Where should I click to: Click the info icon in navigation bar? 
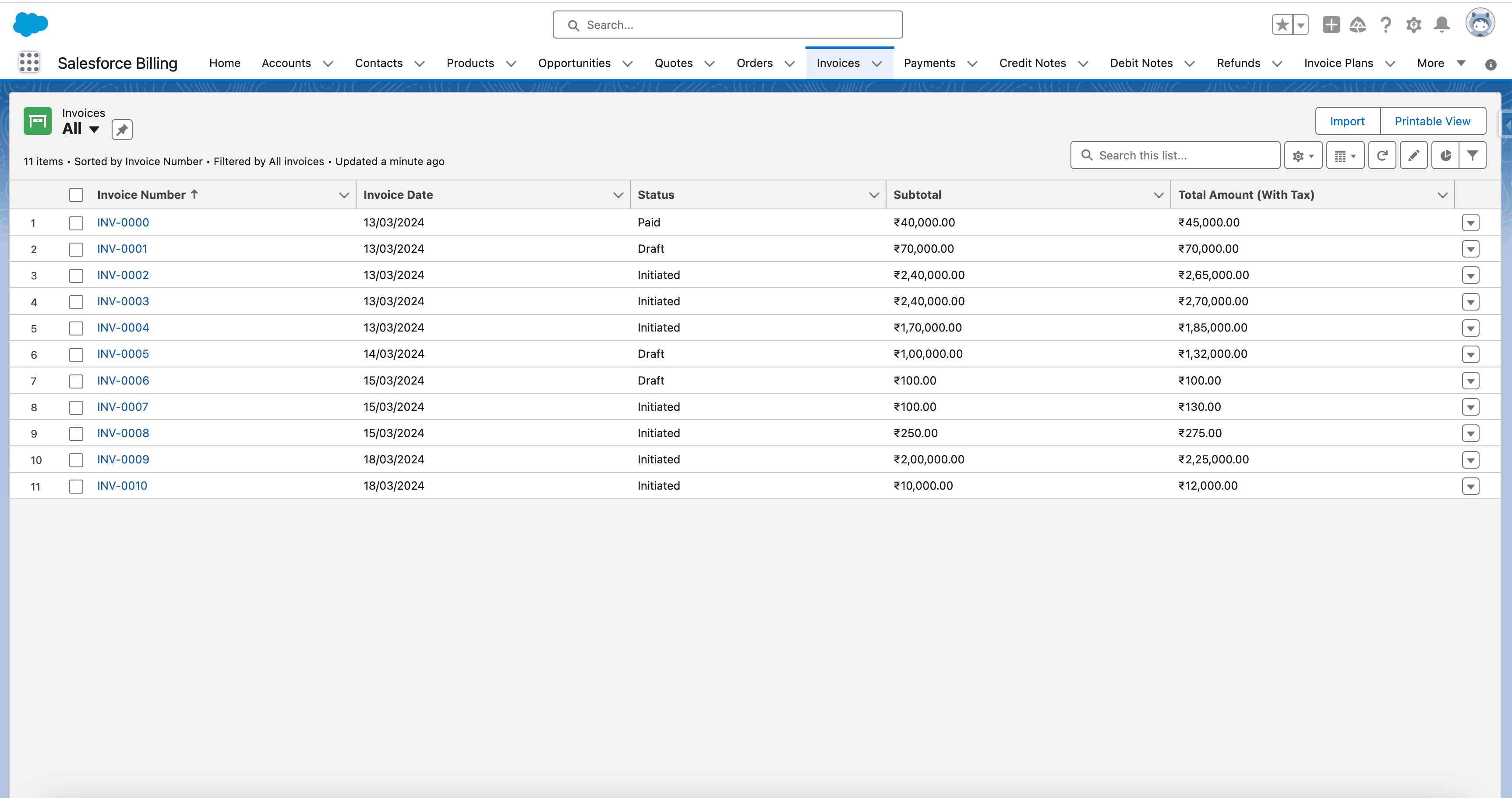[x=1490, y=64]
